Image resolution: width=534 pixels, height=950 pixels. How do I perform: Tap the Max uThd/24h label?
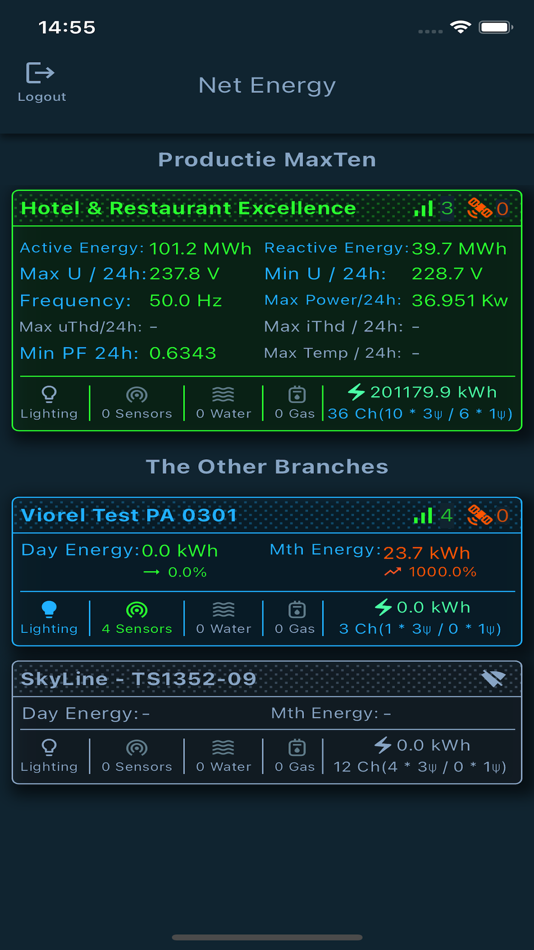coord(81,327)
